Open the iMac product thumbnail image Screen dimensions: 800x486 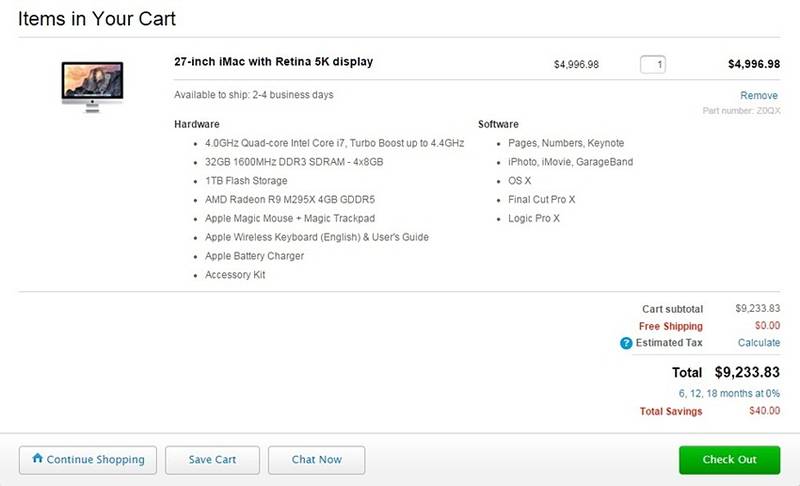[92, 86]
